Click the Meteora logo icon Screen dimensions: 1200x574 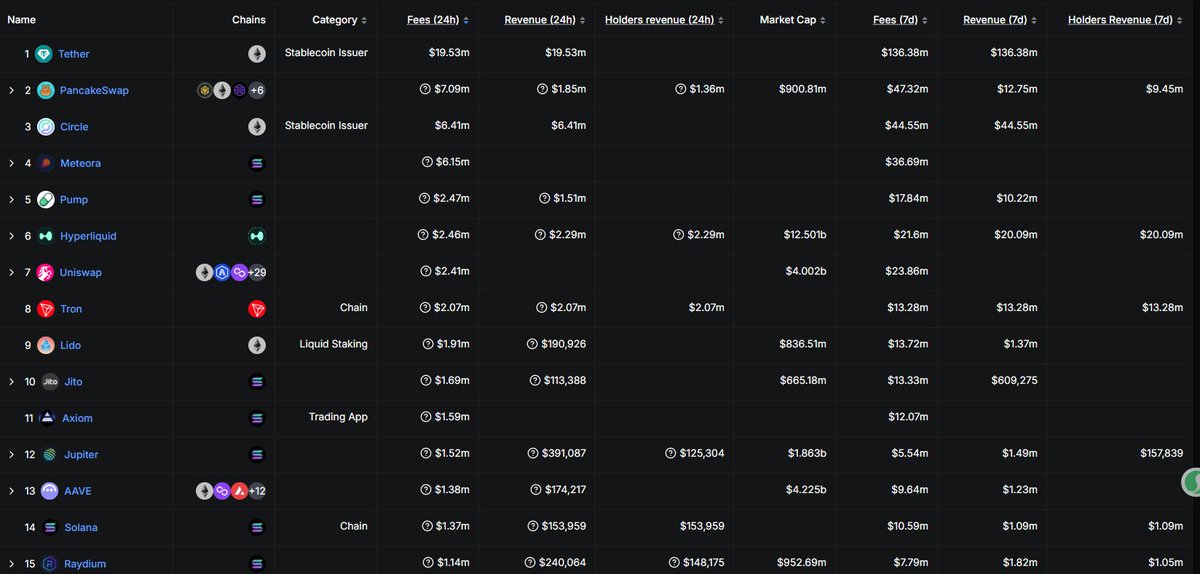[x=46, y=163]
